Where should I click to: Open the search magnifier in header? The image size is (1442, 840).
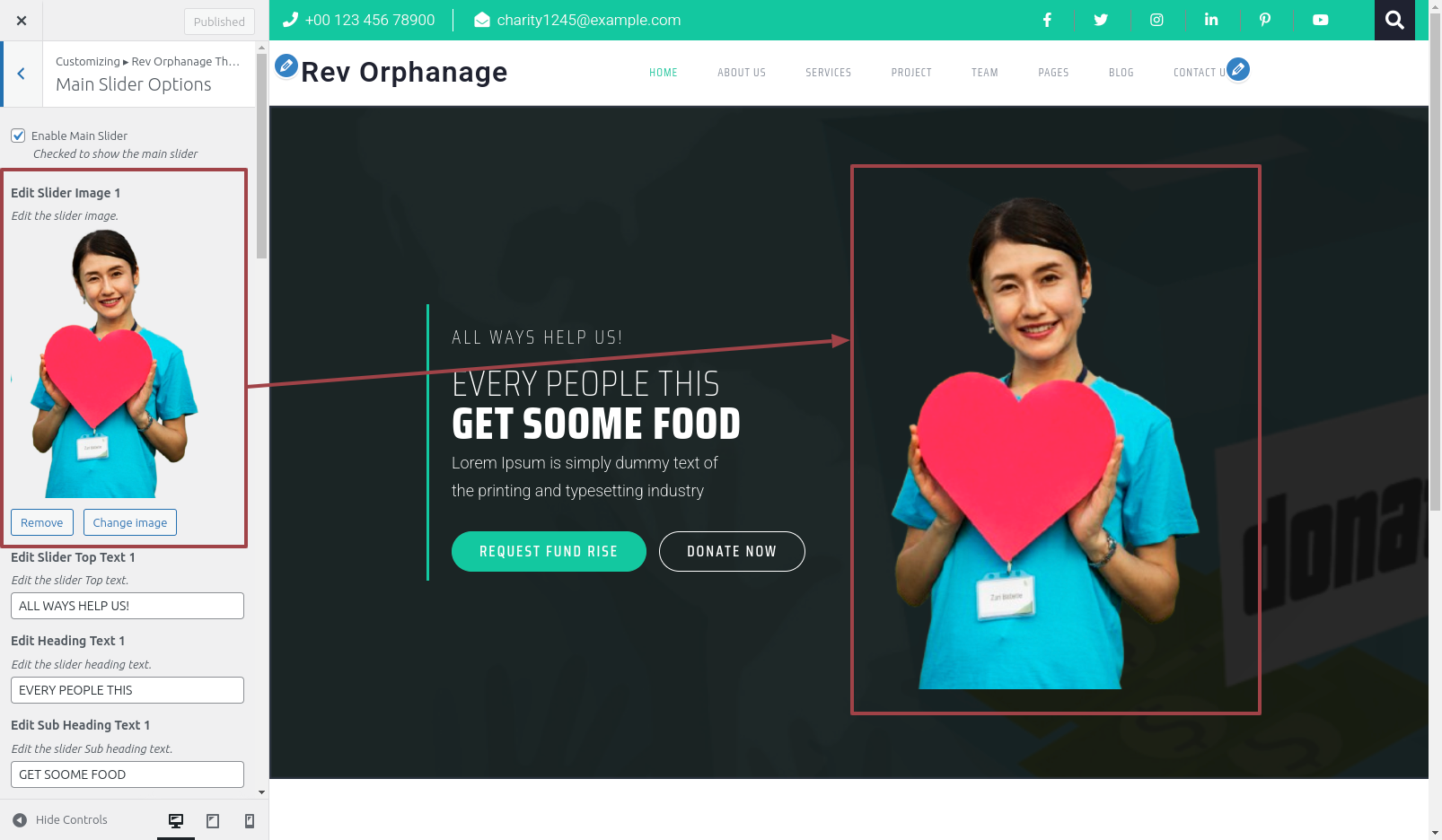click(1394, 20)
